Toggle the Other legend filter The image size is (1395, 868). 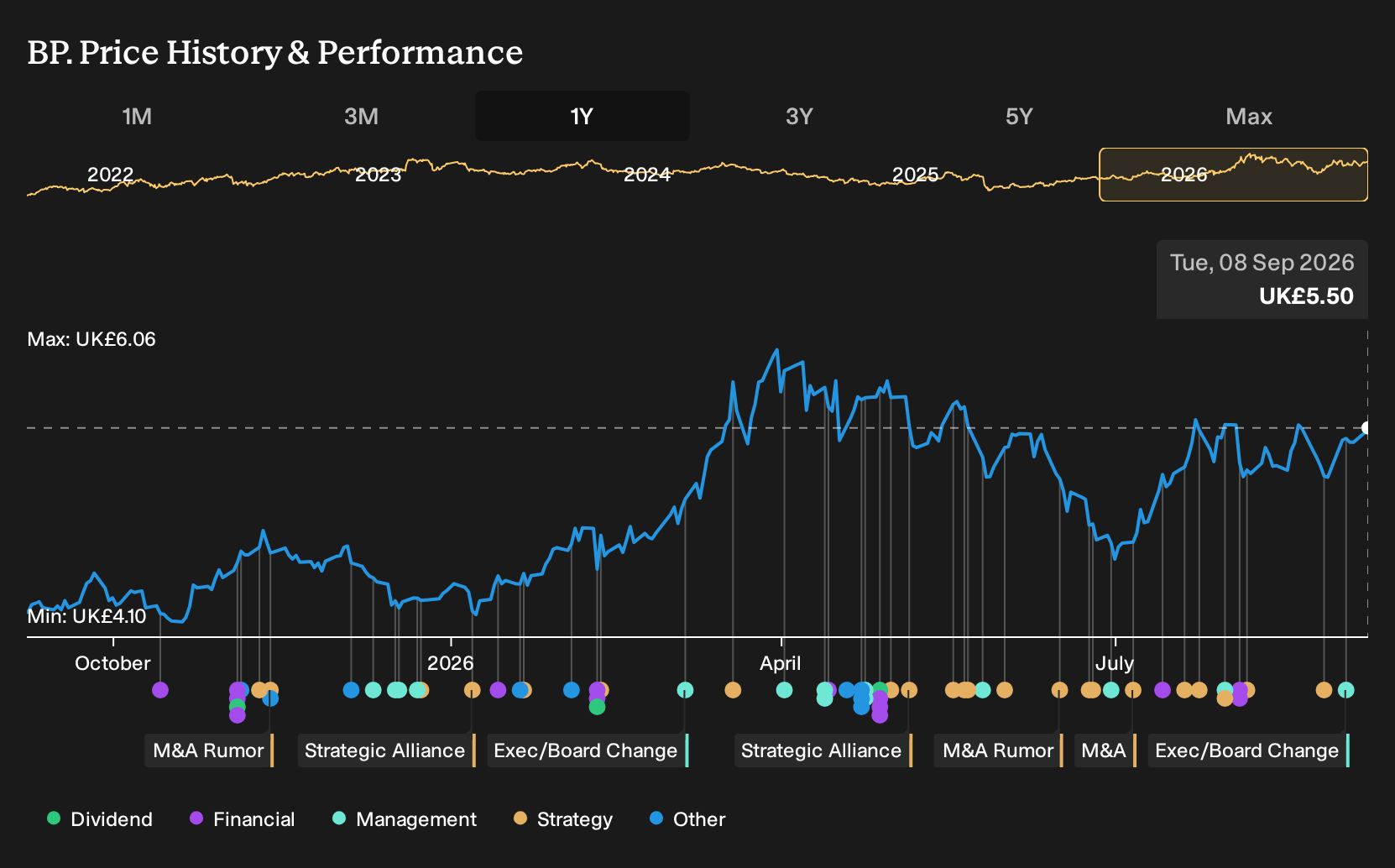click(x=687, y=819)
